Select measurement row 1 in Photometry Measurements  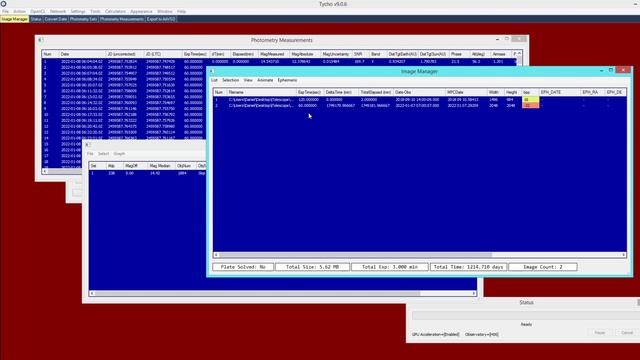(279, 62)
